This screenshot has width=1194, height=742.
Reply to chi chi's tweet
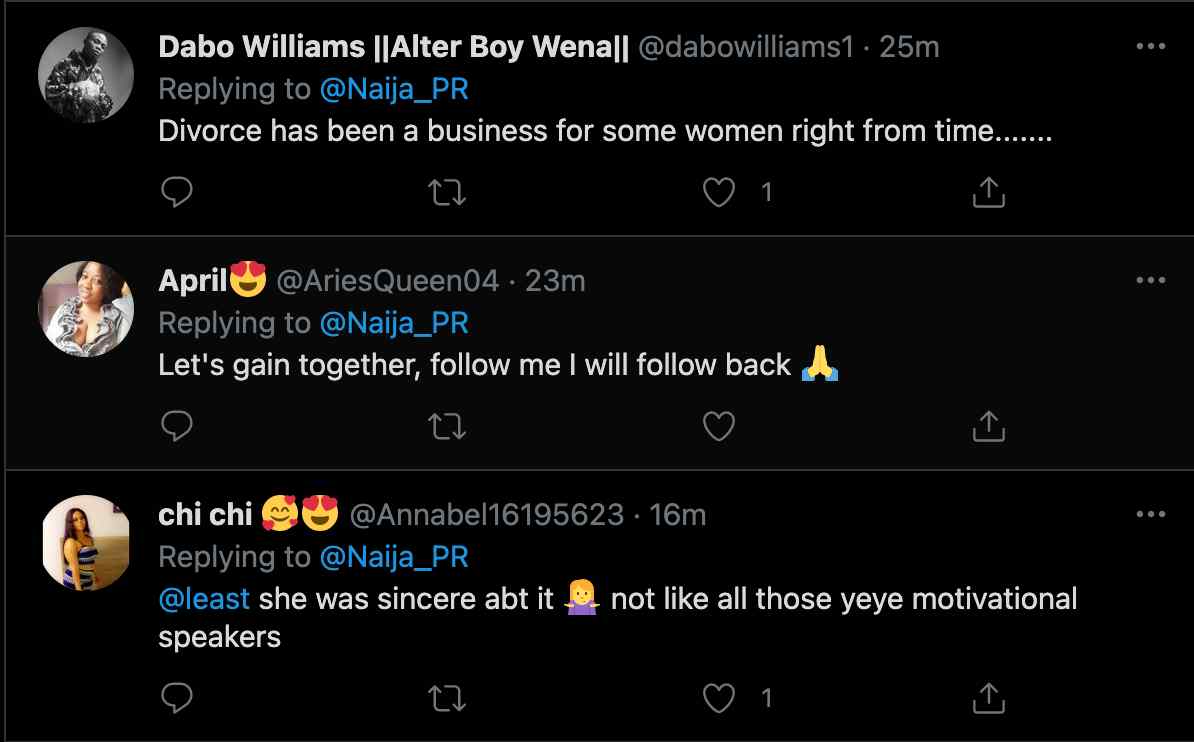pos(177,698)
